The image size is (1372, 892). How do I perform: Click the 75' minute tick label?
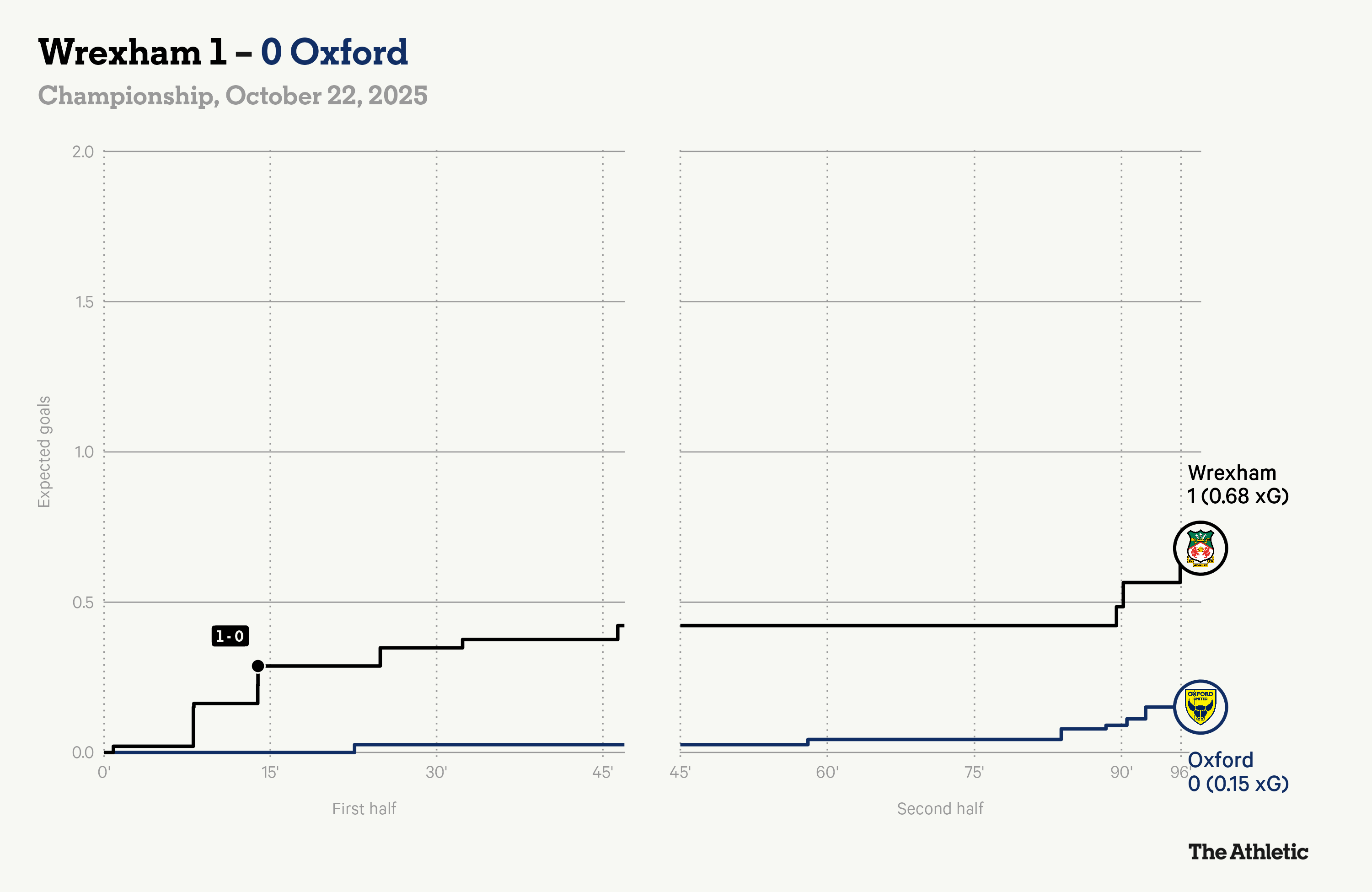click(974, 772)
